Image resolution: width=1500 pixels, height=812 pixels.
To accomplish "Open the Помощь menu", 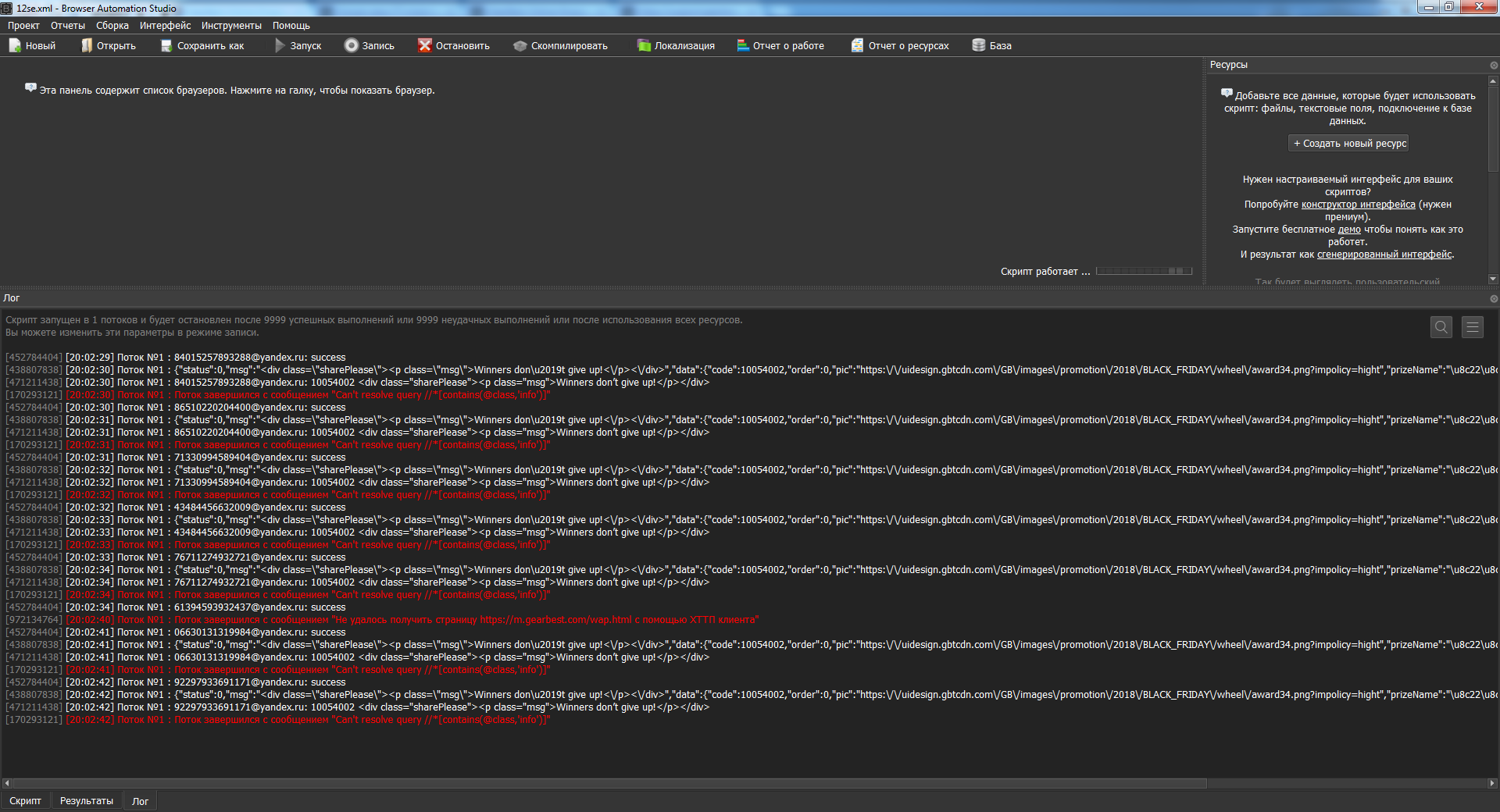I will click(291, 26).
